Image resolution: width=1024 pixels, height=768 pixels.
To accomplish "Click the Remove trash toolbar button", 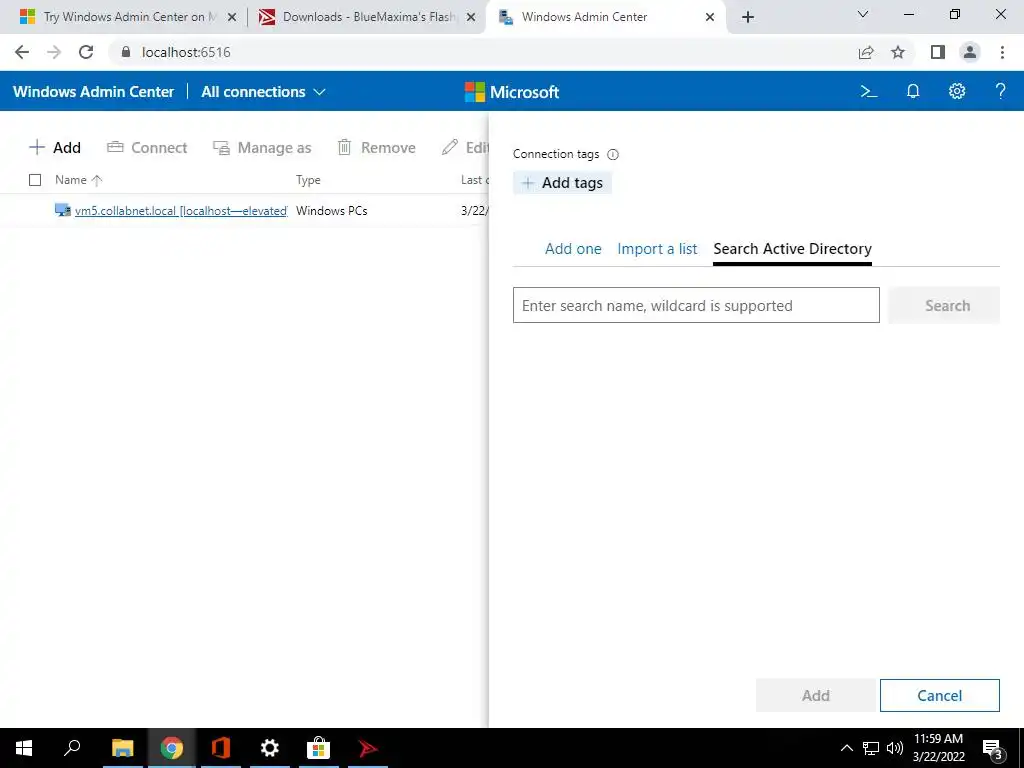I will point(376,148).
